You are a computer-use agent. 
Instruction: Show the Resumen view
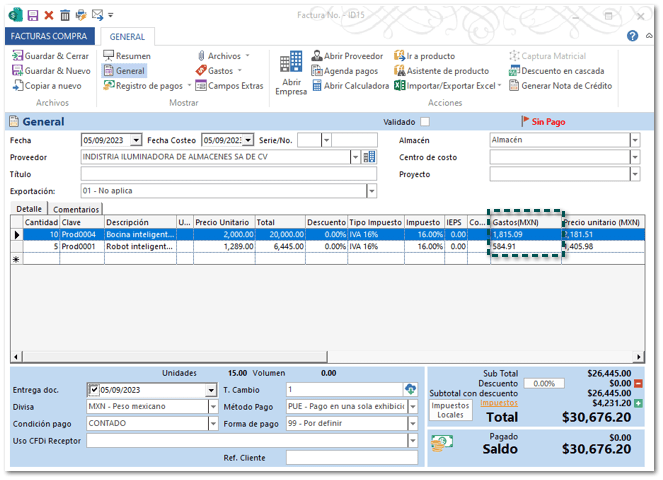(127, 56)
